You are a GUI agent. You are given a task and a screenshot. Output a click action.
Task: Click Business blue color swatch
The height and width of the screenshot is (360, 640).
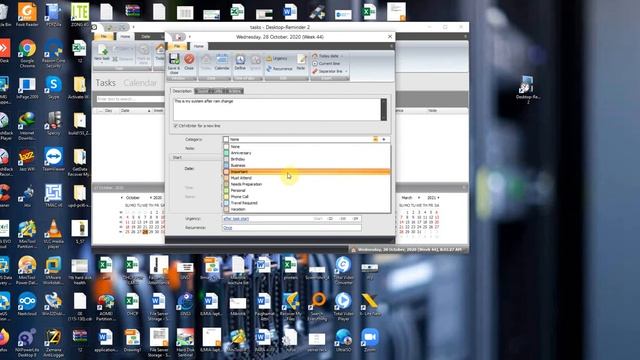pos(226,165)
